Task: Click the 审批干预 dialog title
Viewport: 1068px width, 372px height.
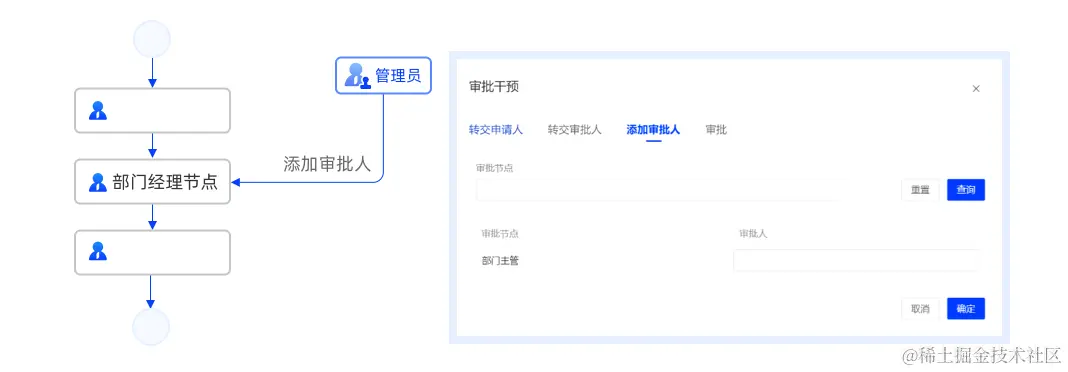Action: point(494,87)
